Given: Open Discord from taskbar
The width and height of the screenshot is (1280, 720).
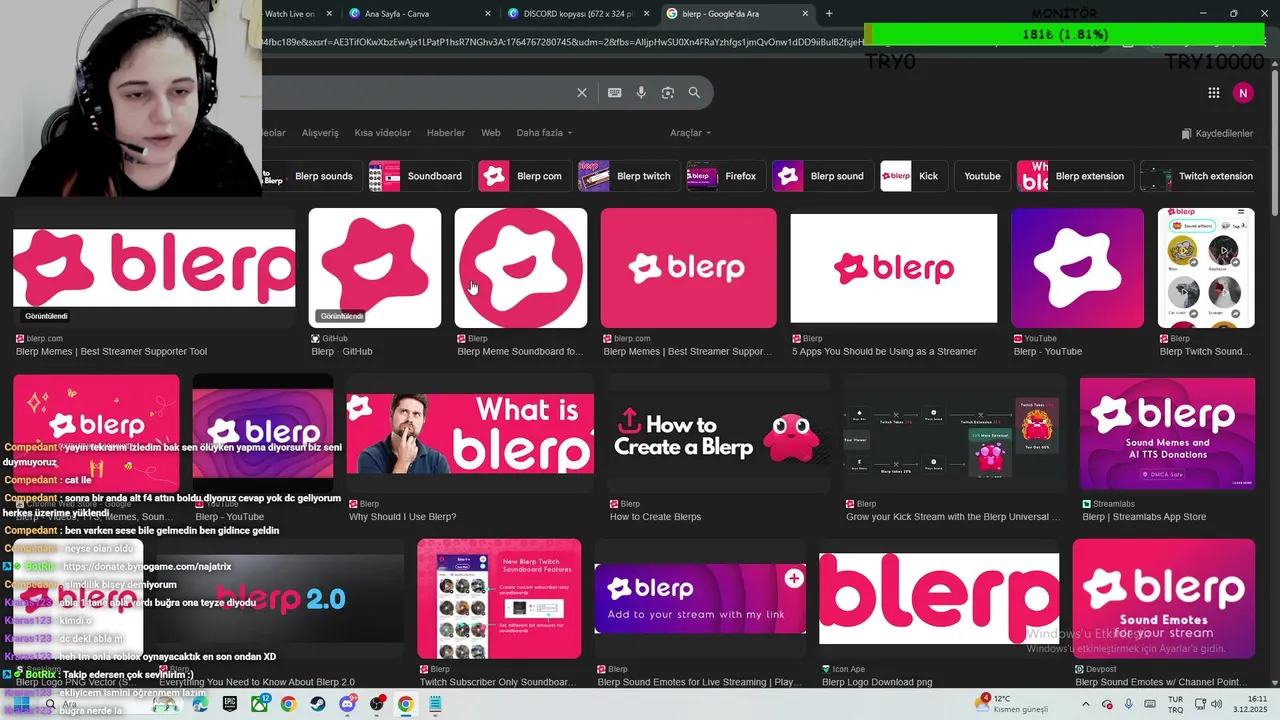Looking at the screenshot, I should [347, 704].
